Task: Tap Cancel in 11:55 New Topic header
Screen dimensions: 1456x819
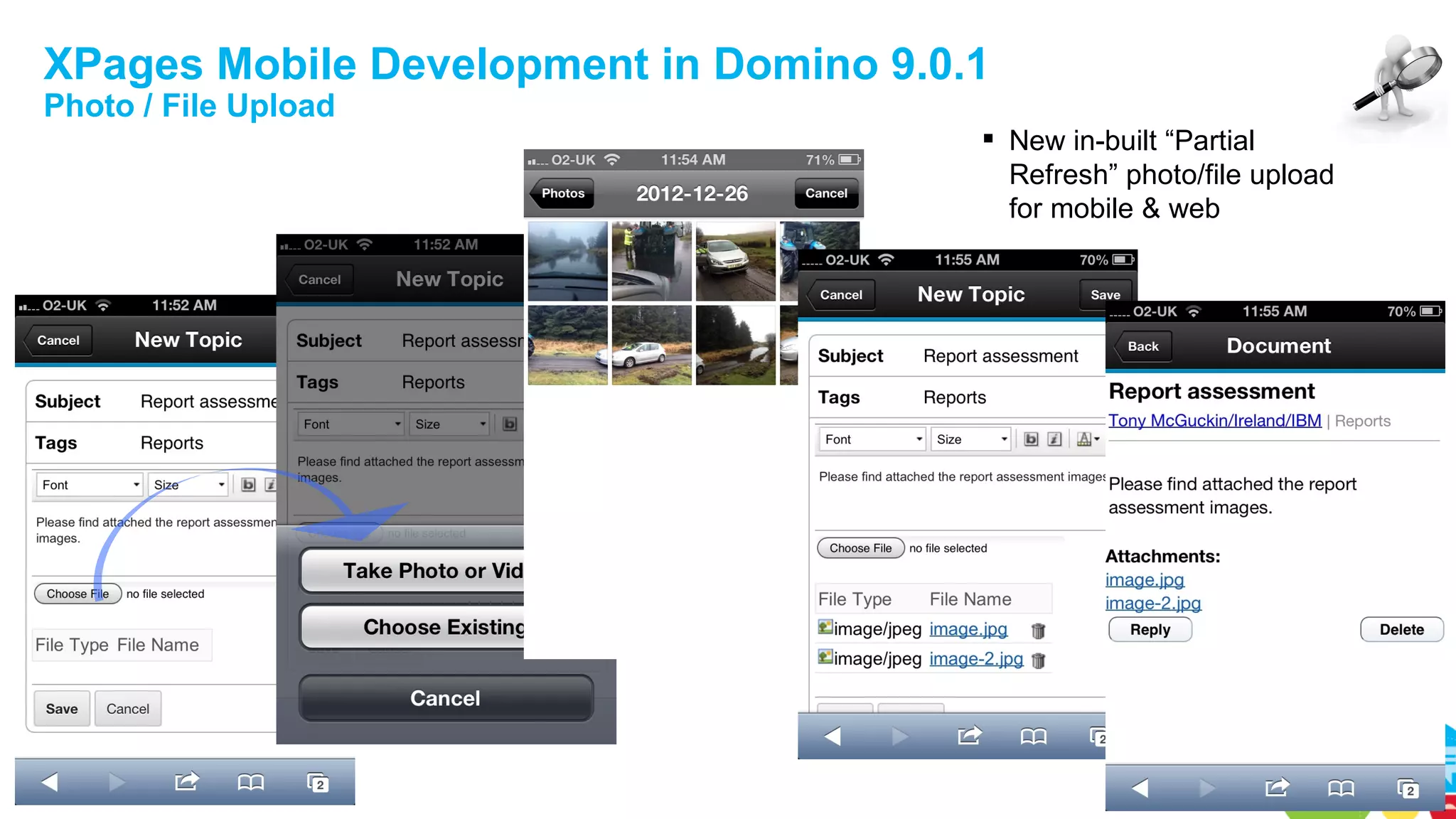Action: click(x=840, y=295)
